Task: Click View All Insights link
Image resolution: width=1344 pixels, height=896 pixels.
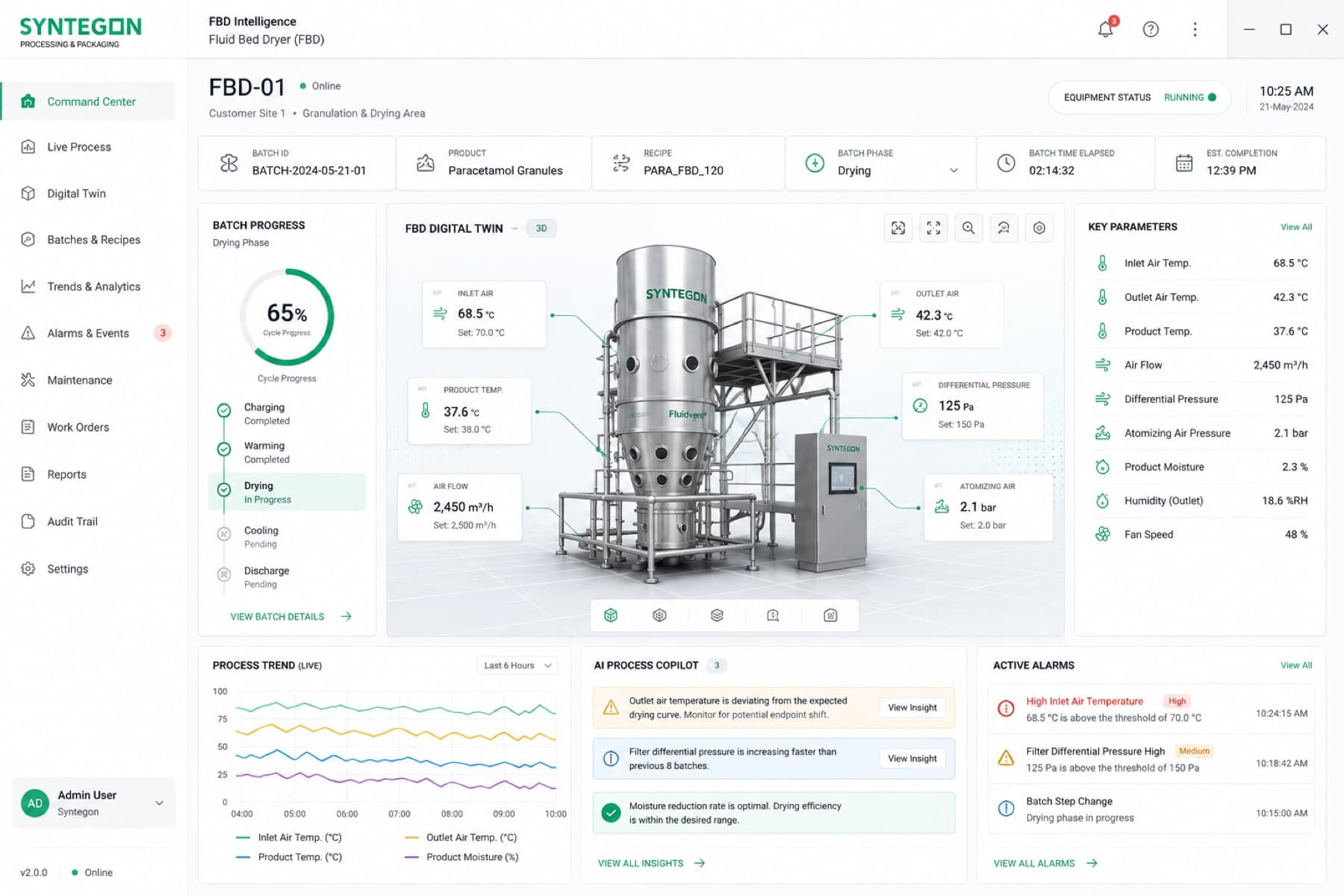Action: click(651, 863)
